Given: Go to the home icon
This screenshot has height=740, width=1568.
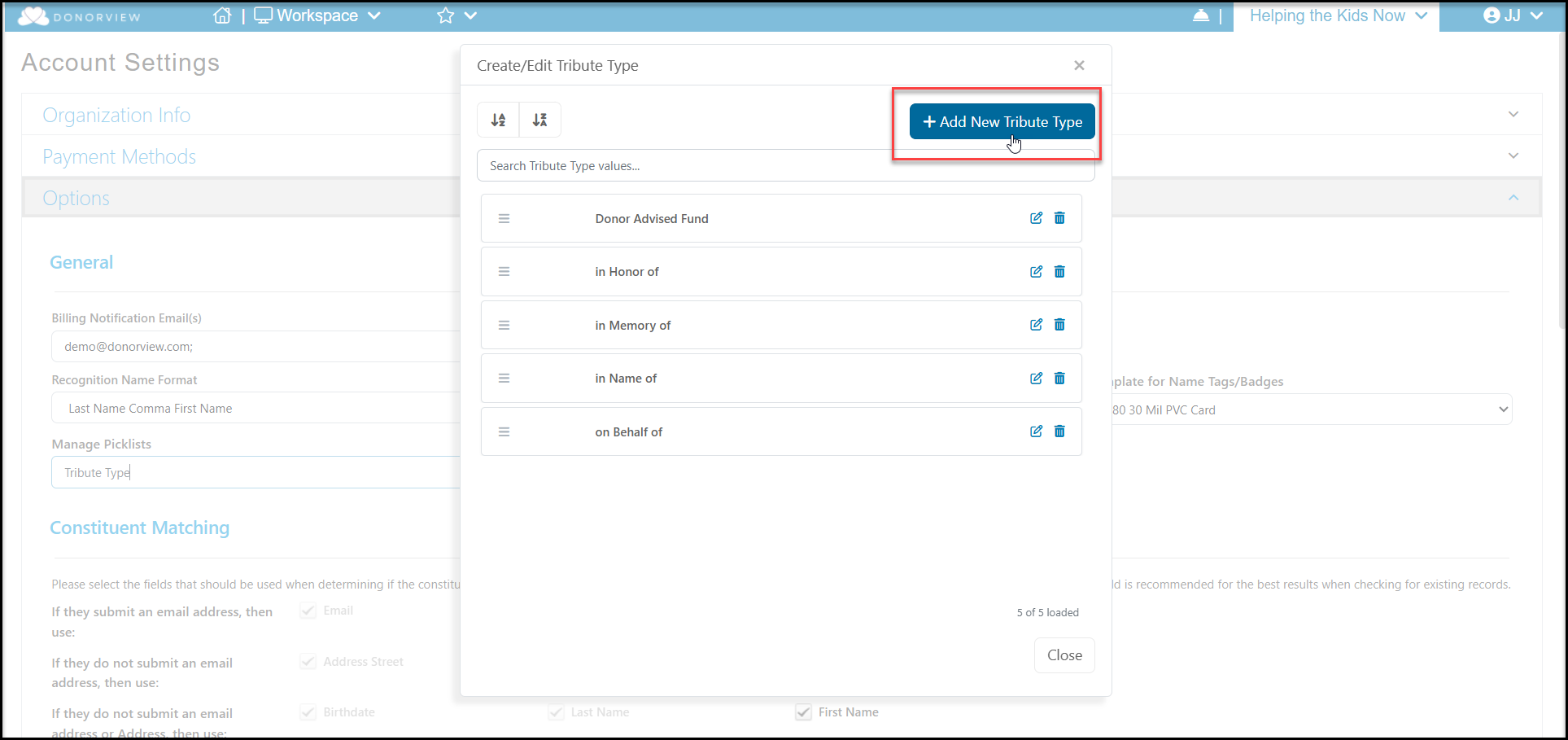Looking at the screenshot, I should pos(222,15).
